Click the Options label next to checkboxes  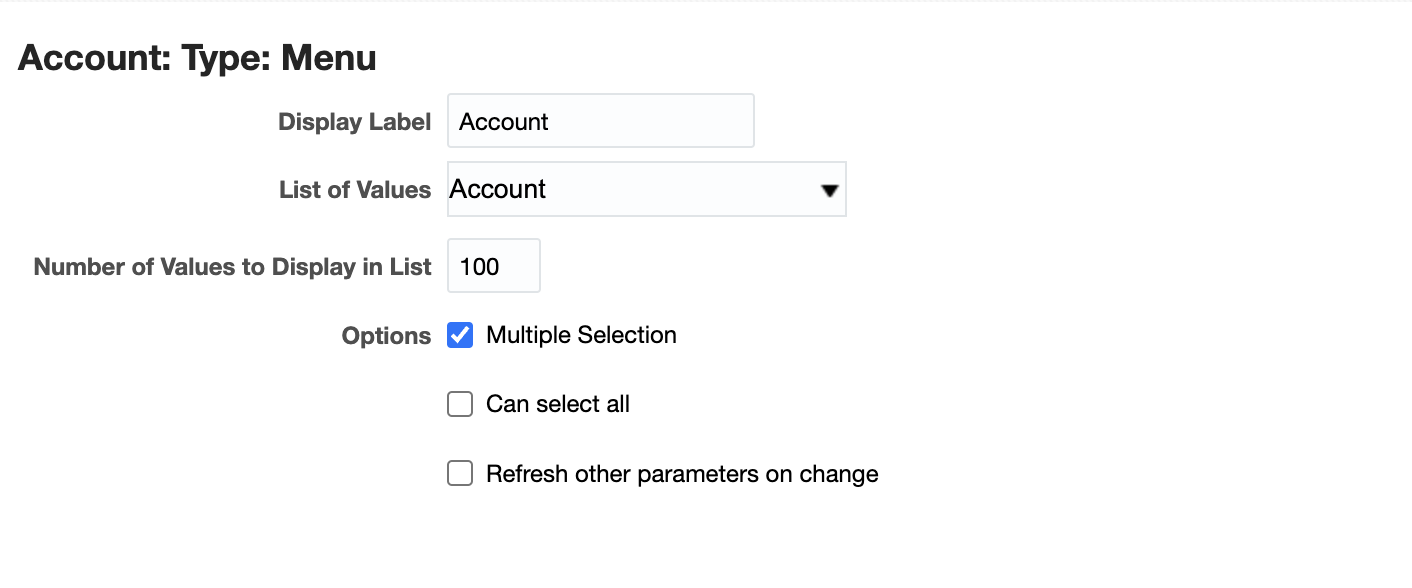click(x=385, y=335)
